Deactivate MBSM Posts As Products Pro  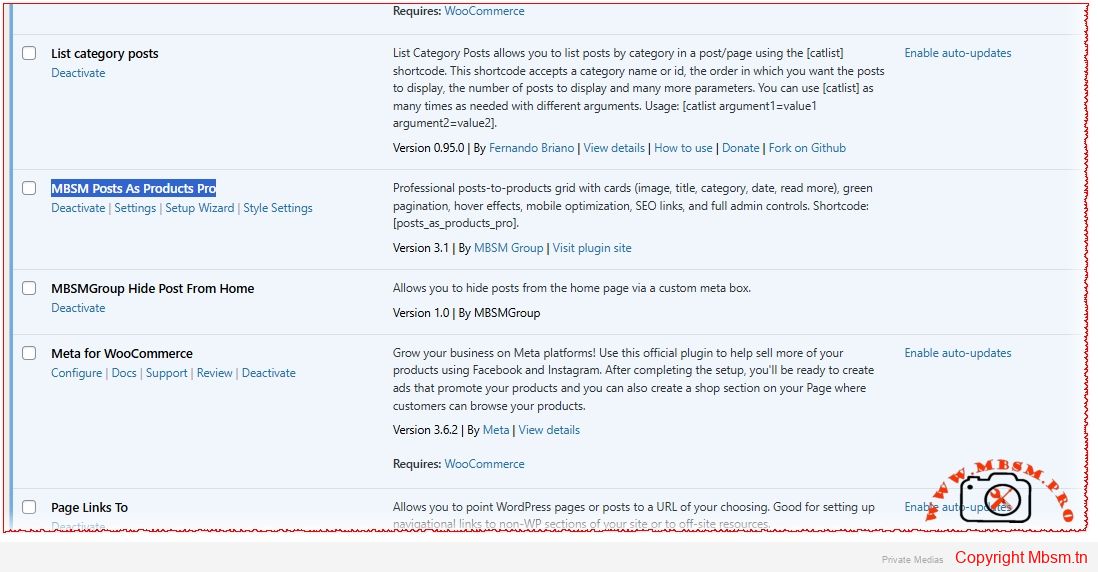tap(78, 208)
